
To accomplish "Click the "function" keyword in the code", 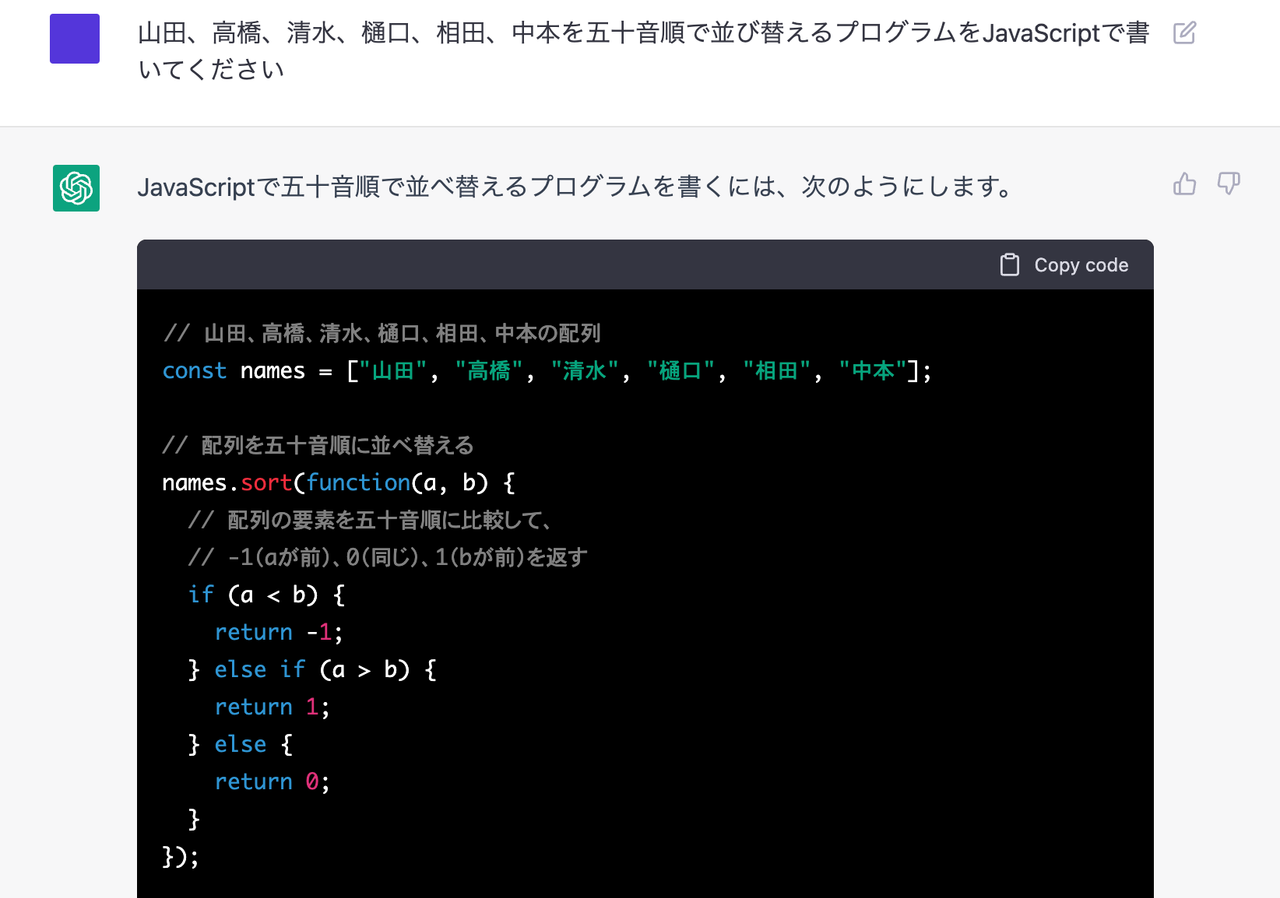I will tap(358, 483).
